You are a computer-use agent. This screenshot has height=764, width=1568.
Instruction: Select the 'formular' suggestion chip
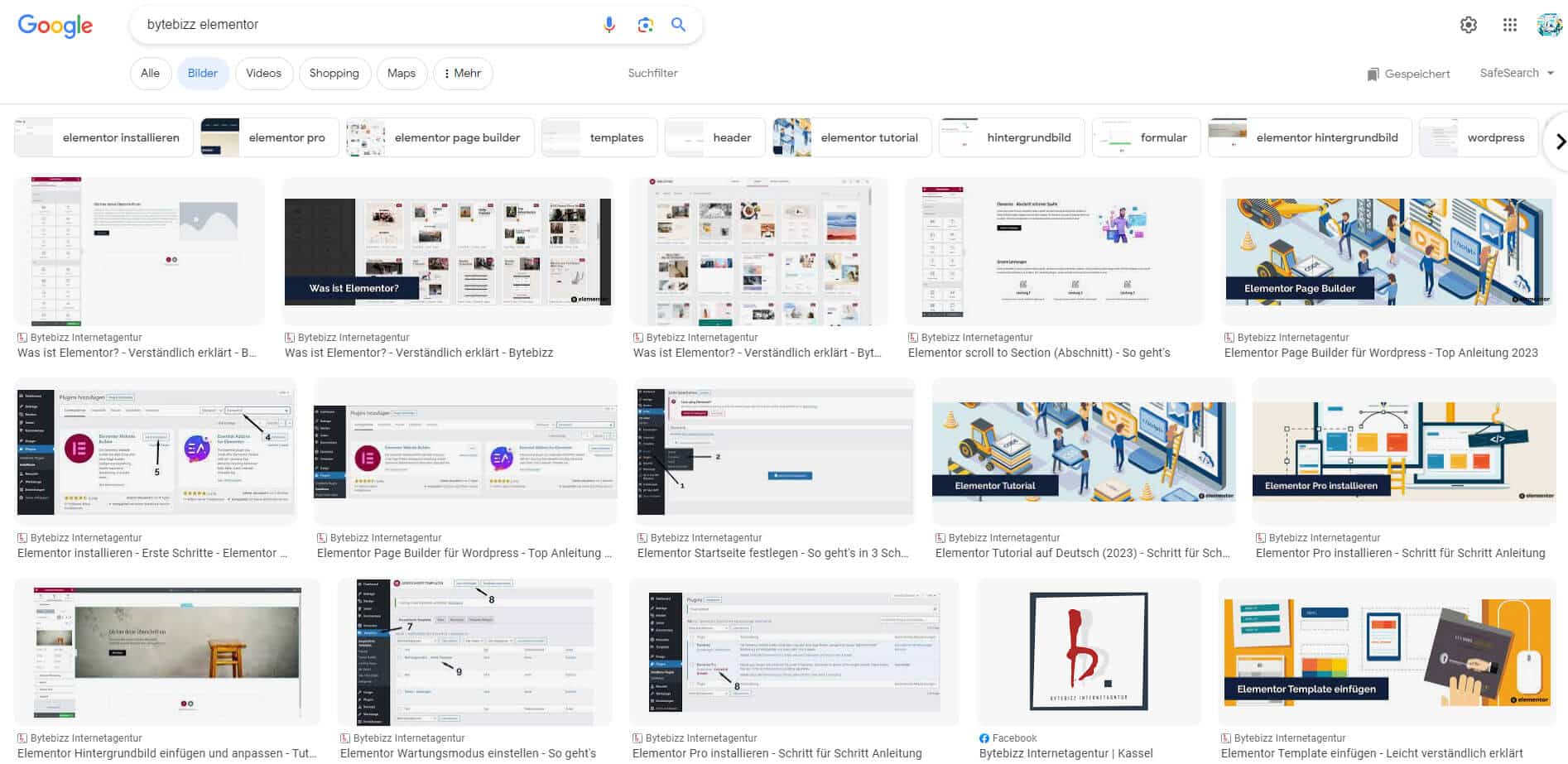point(1147,137)
